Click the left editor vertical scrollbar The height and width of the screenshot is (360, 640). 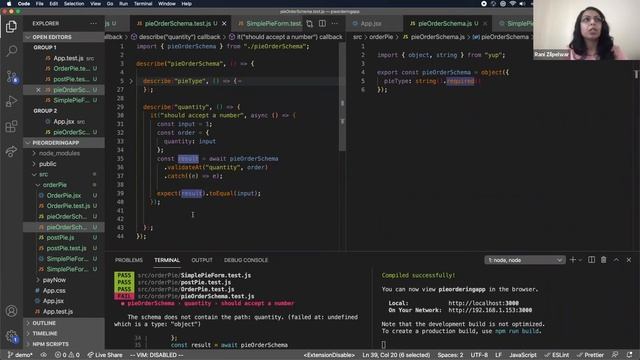[342, 98]
